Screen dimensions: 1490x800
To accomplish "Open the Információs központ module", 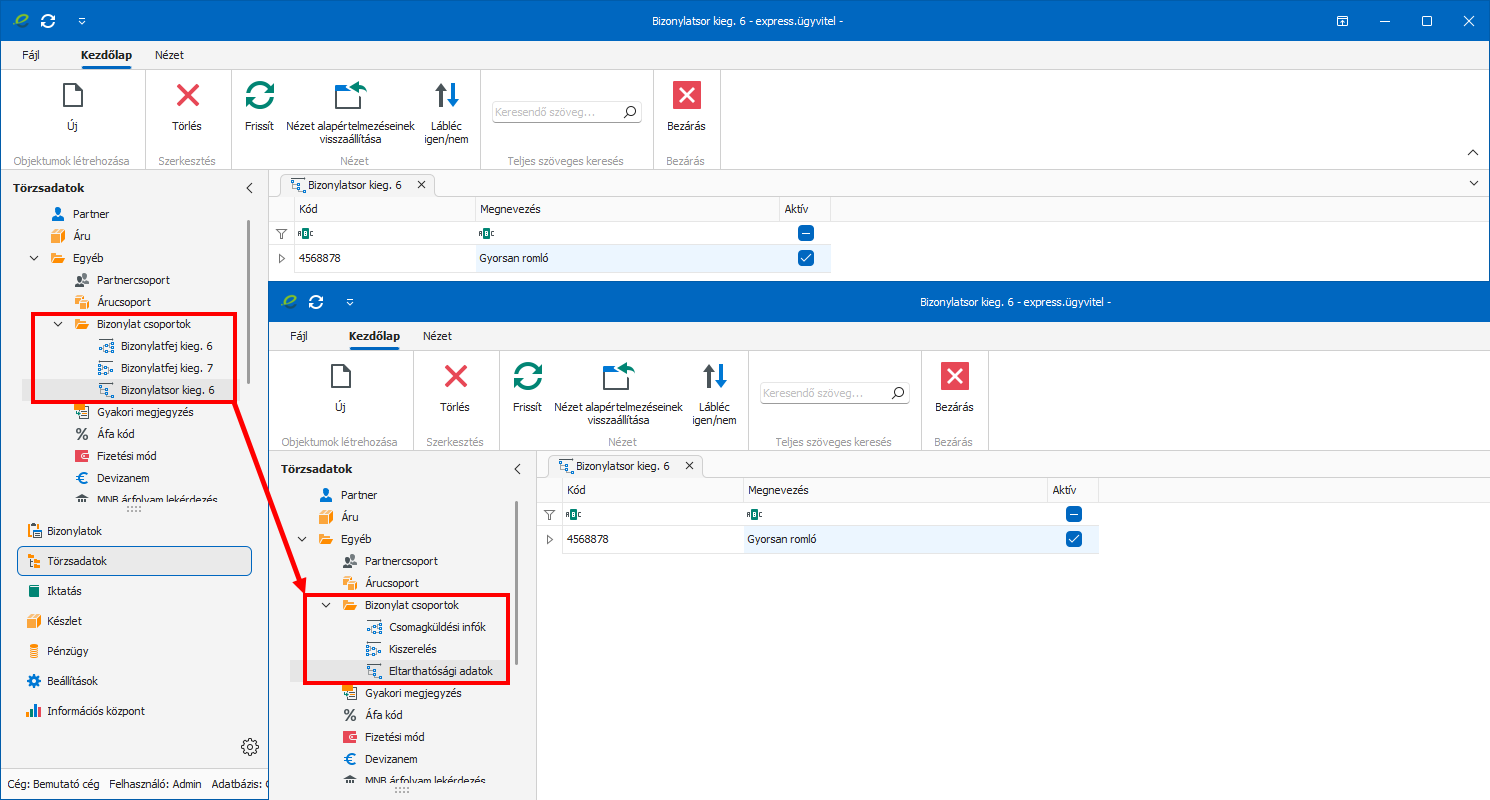I will click(x=95, y=711).
